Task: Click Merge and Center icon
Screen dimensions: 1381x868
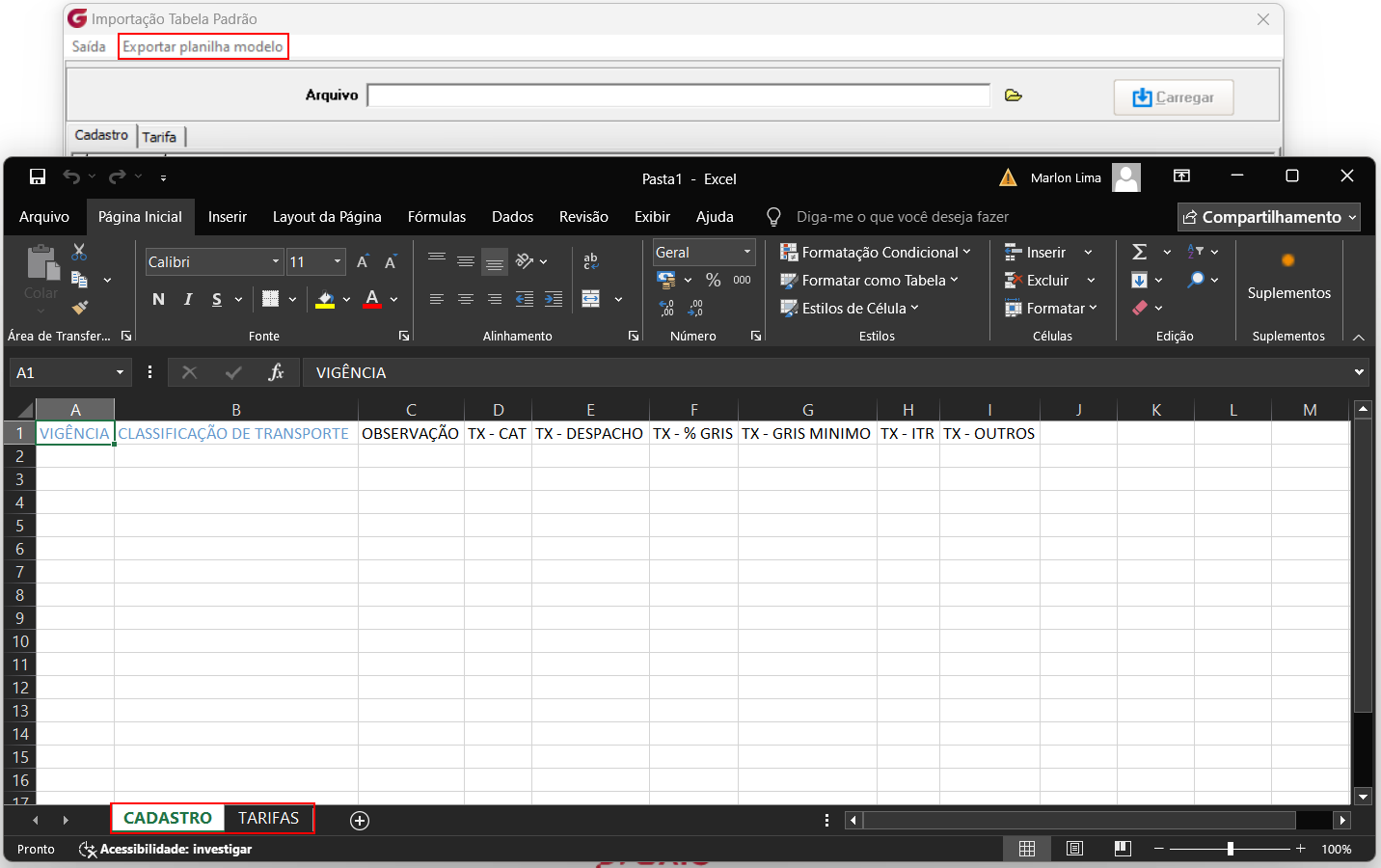Action: [591, 299]
